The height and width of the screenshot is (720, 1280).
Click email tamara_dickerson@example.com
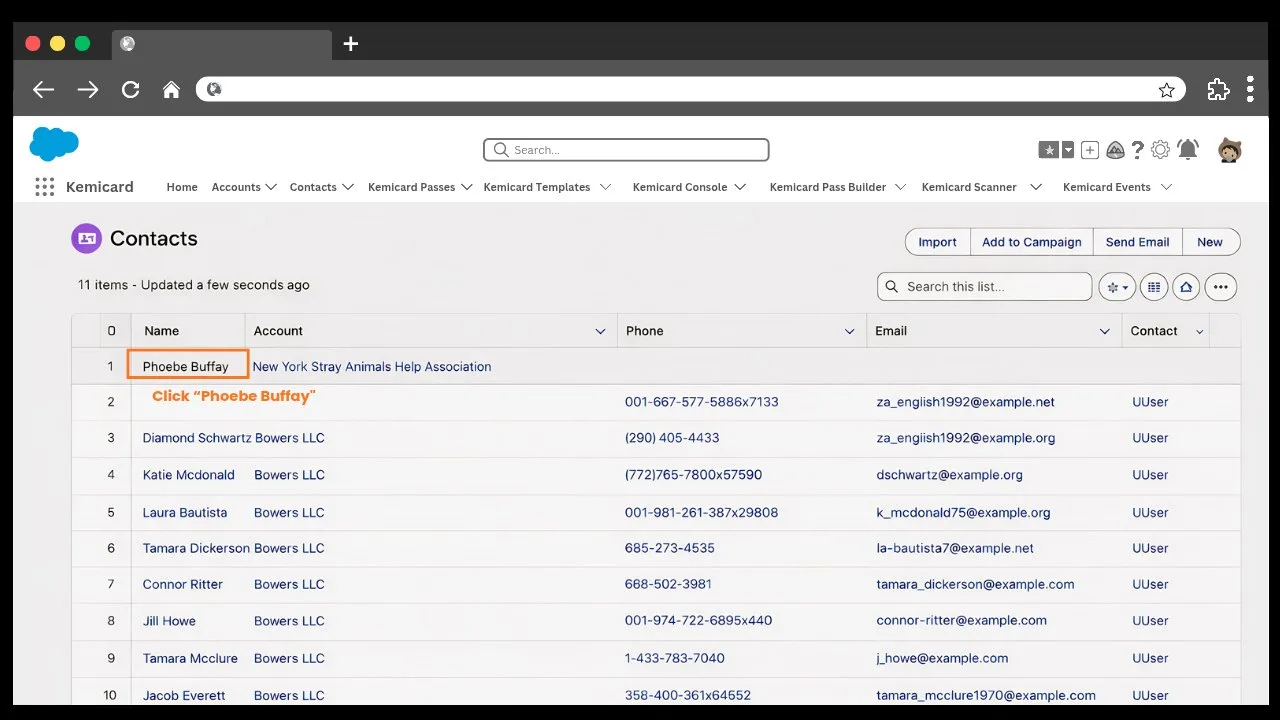(x=975, y=584)
